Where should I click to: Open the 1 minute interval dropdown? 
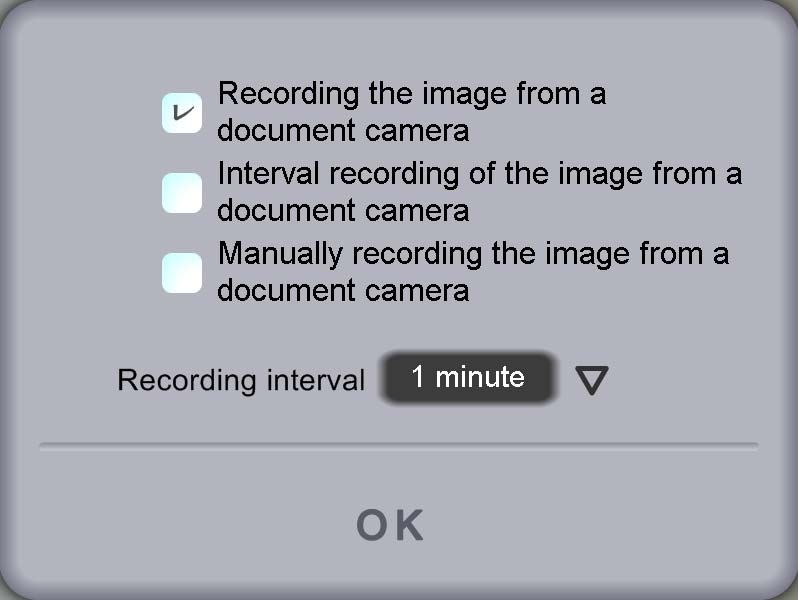(468, 377)
